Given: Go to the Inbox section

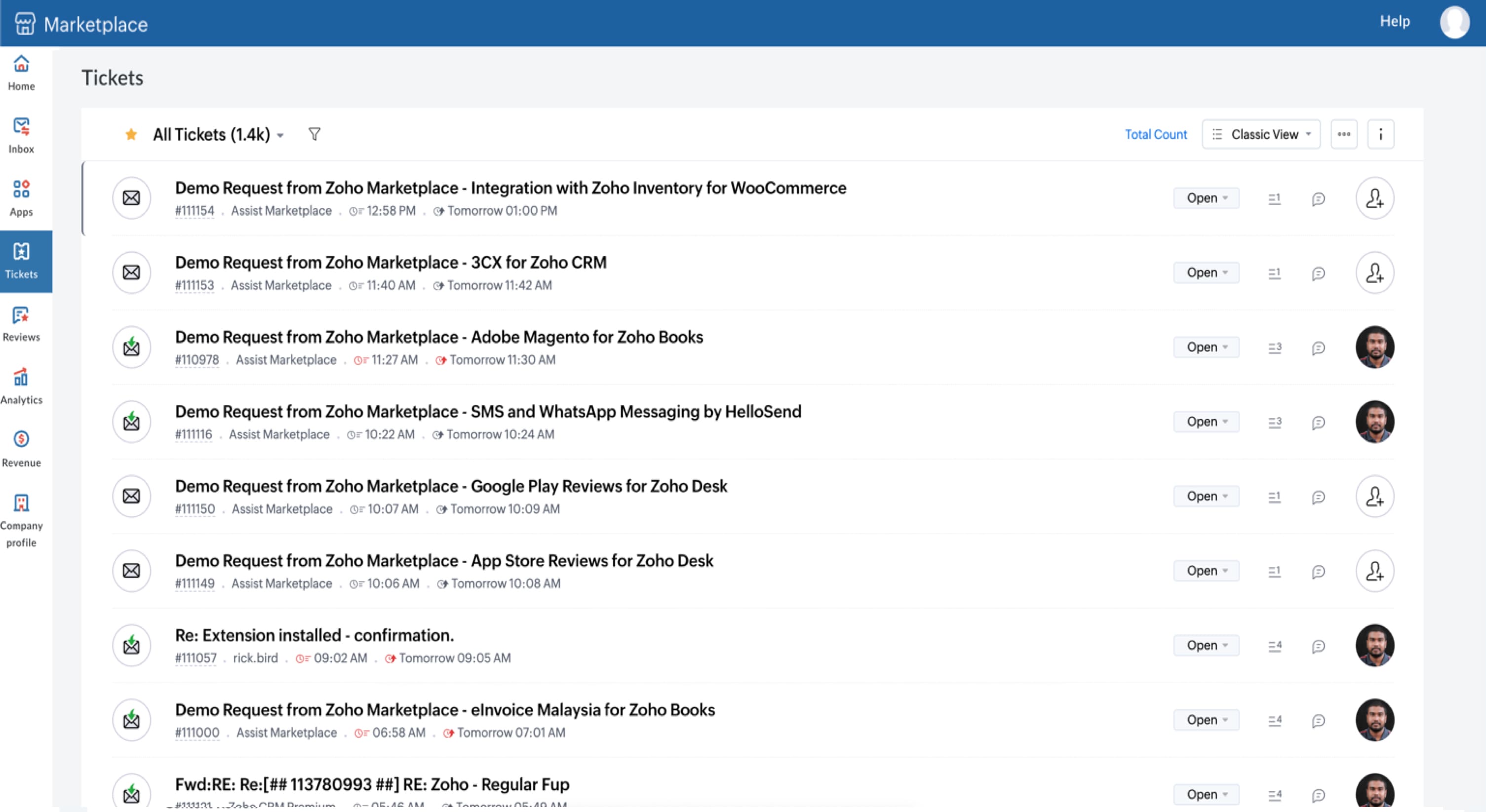Looking at the screenshot, I should pyautogui.click(x=21, y=136).
